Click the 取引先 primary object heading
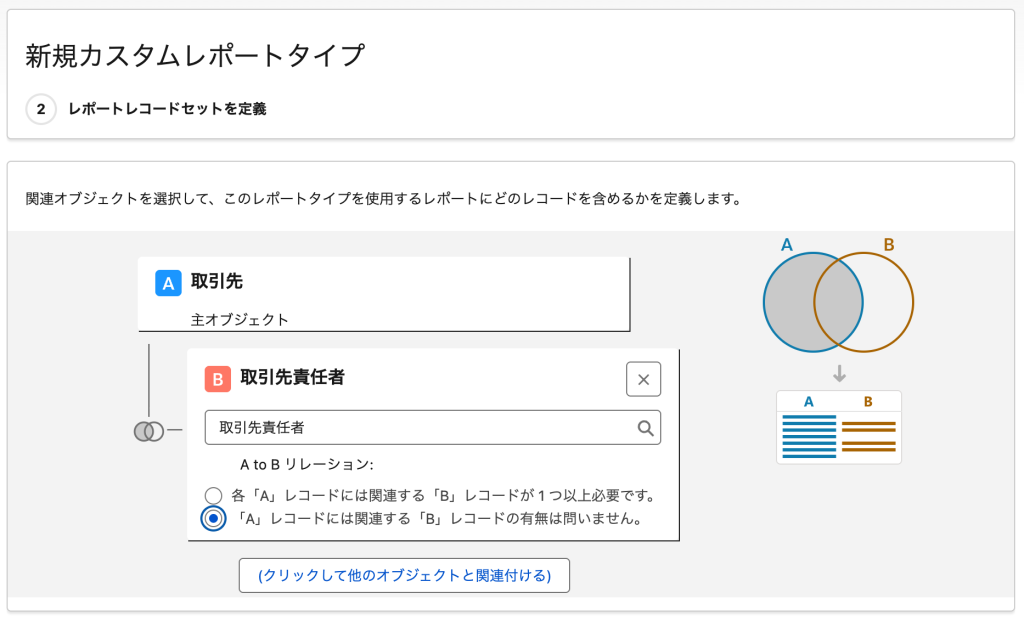Viewport: 1024px width, 644px height. 217,282
